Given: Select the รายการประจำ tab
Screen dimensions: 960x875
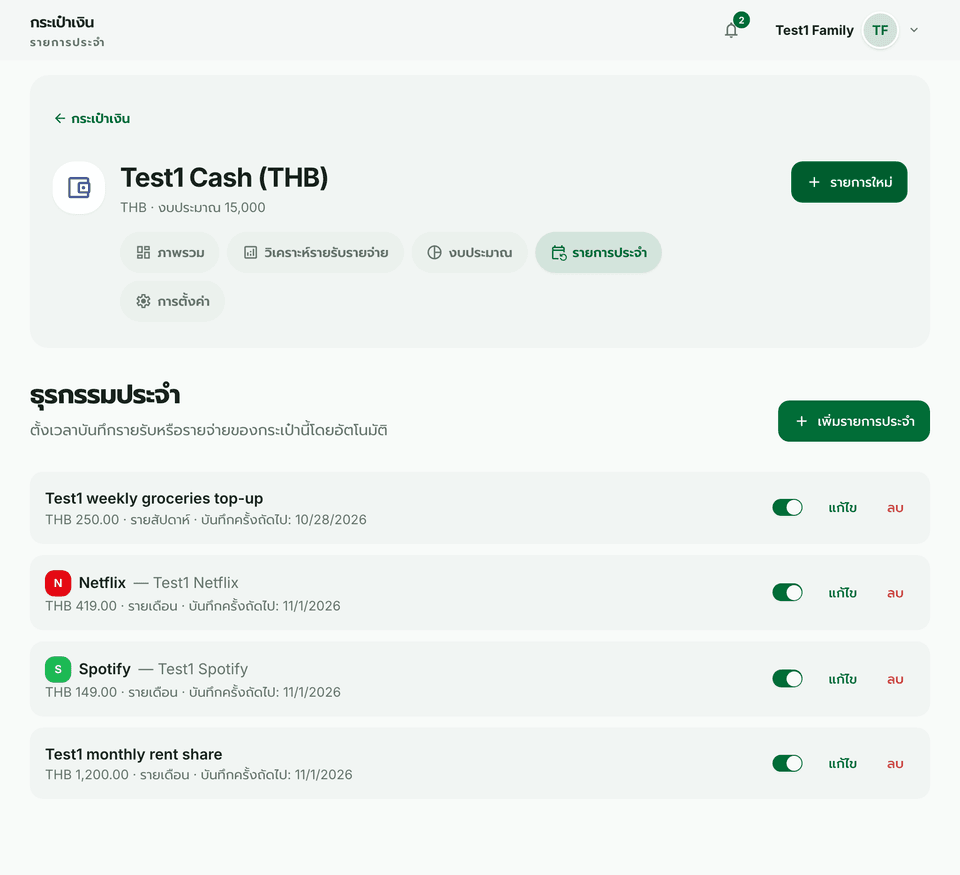Looking at the screenshot, I should [598, 252].
